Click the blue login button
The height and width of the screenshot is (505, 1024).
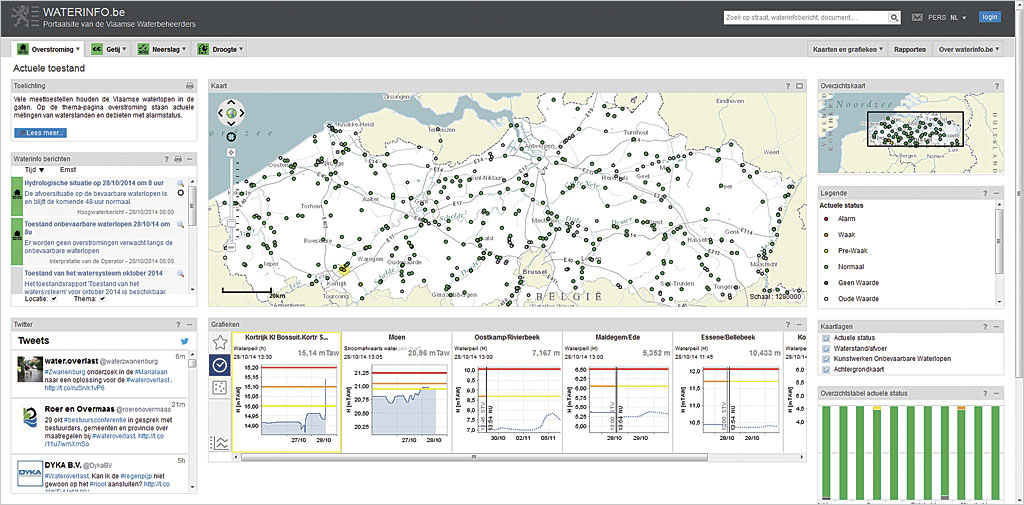coord(989,18)
